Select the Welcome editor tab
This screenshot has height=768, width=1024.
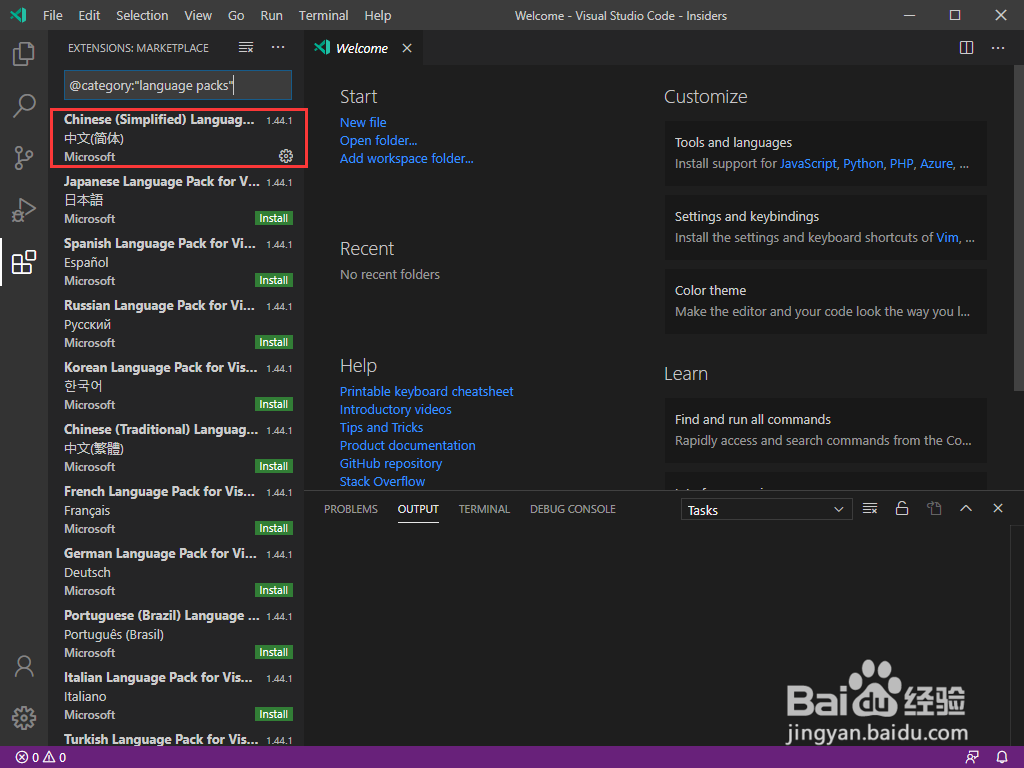coord(361,48)
